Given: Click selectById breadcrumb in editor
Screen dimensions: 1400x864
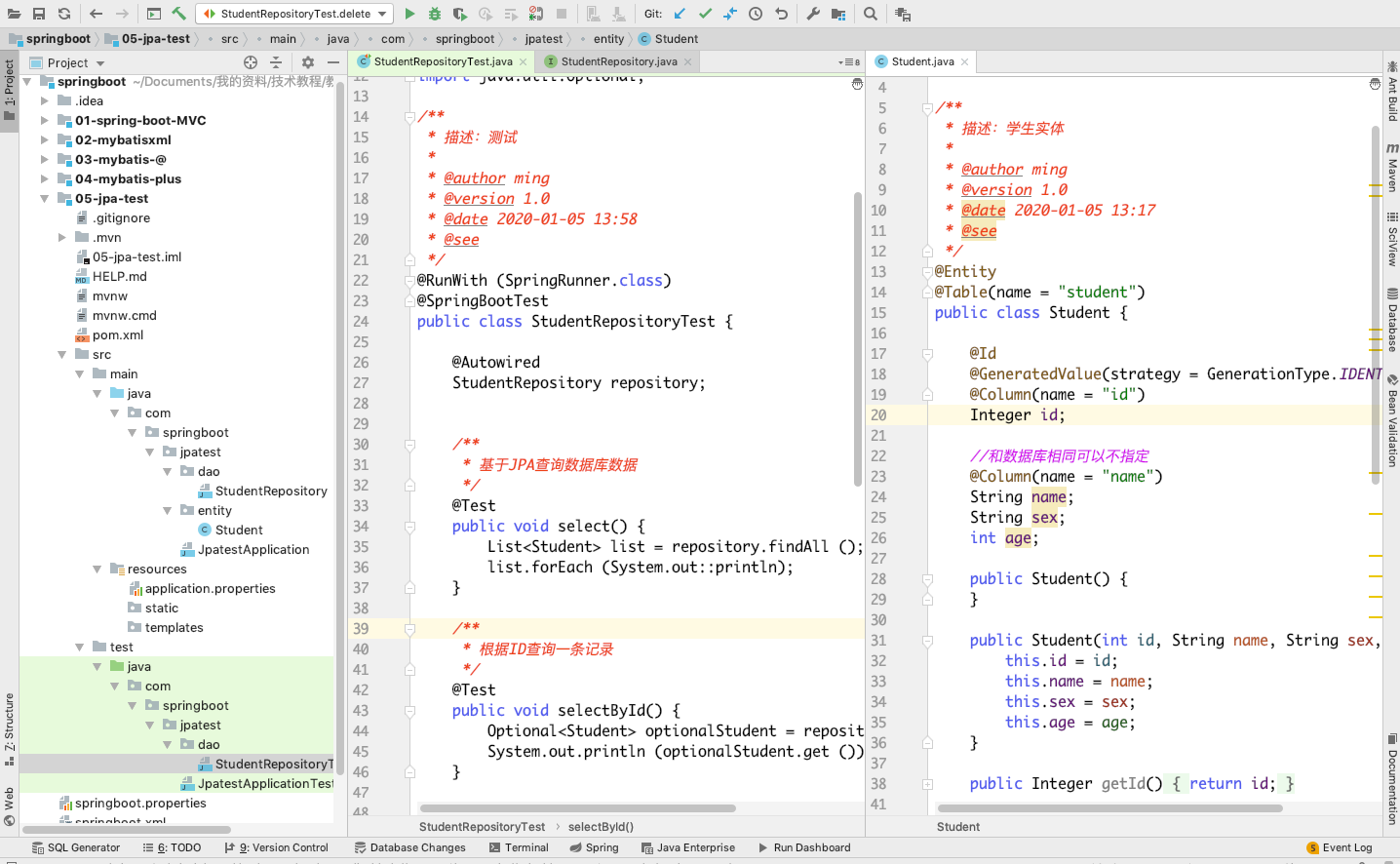Looking at the screenshot, I should [601, 827].
